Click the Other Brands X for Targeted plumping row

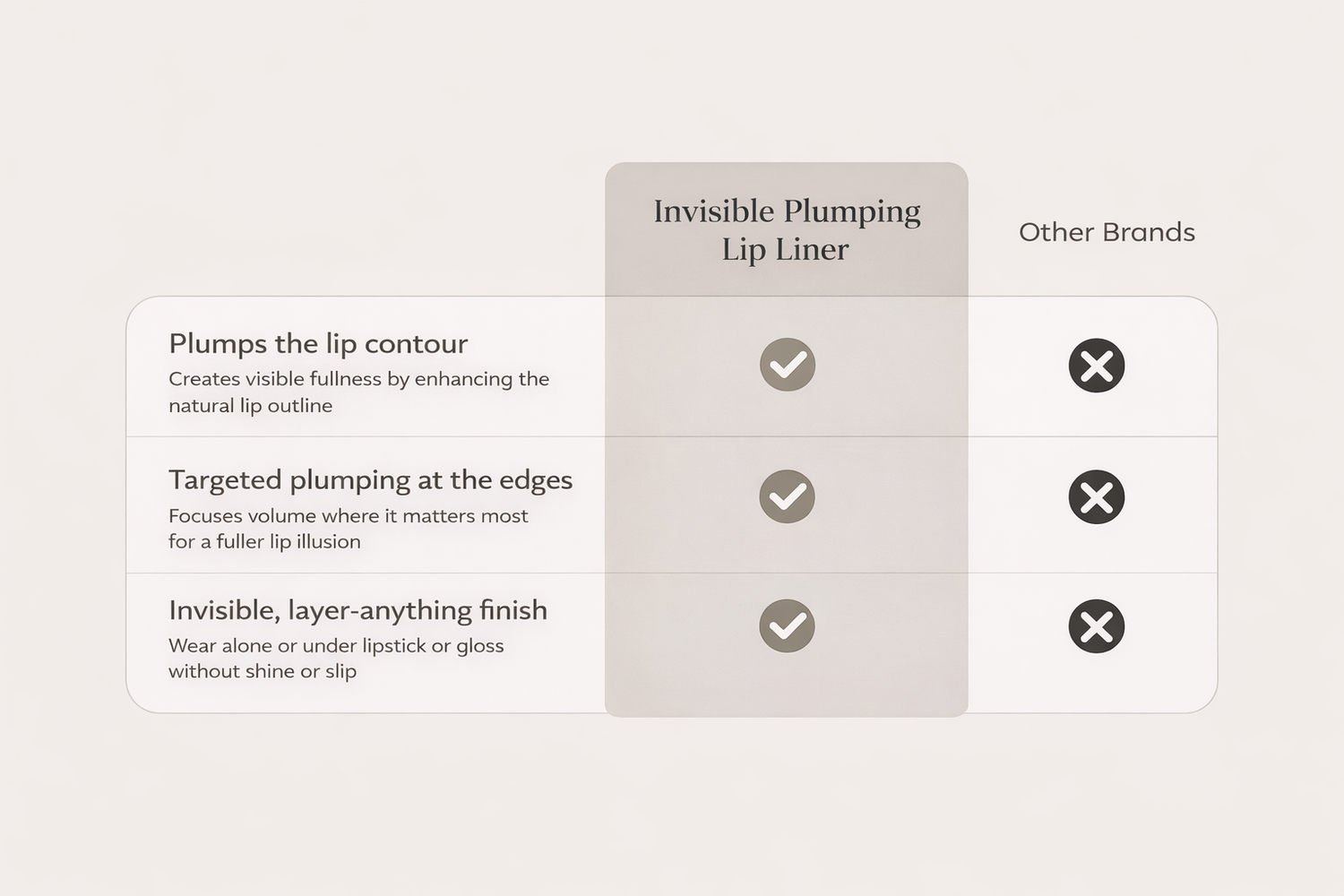pos(1096,496)
